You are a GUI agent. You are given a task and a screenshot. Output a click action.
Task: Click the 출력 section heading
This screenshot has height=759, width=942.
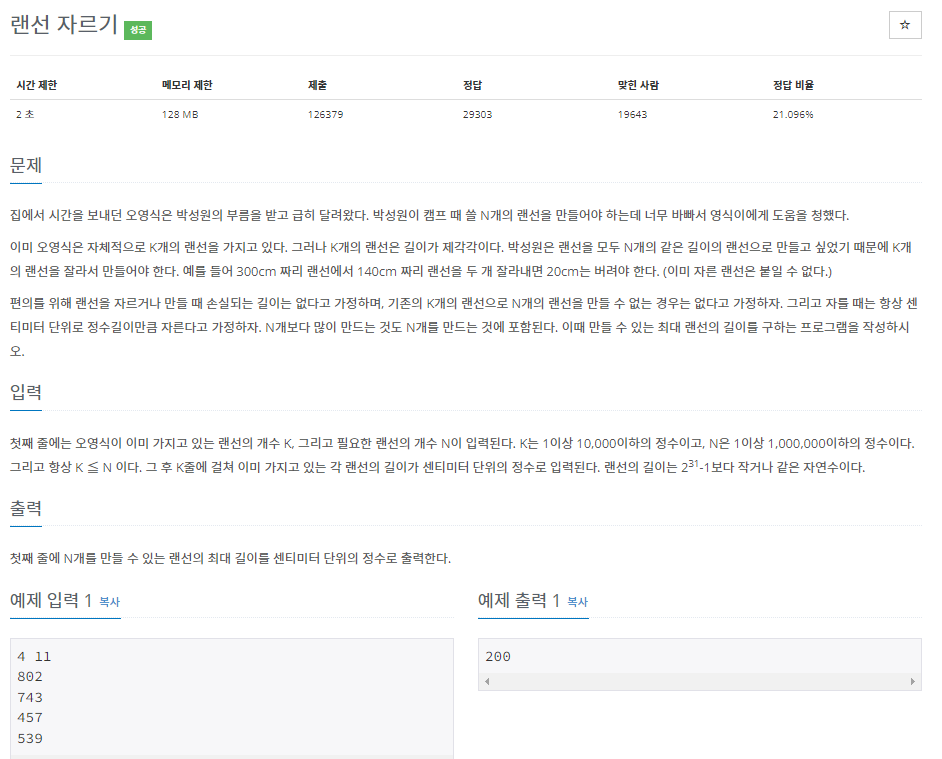[26, 508]
